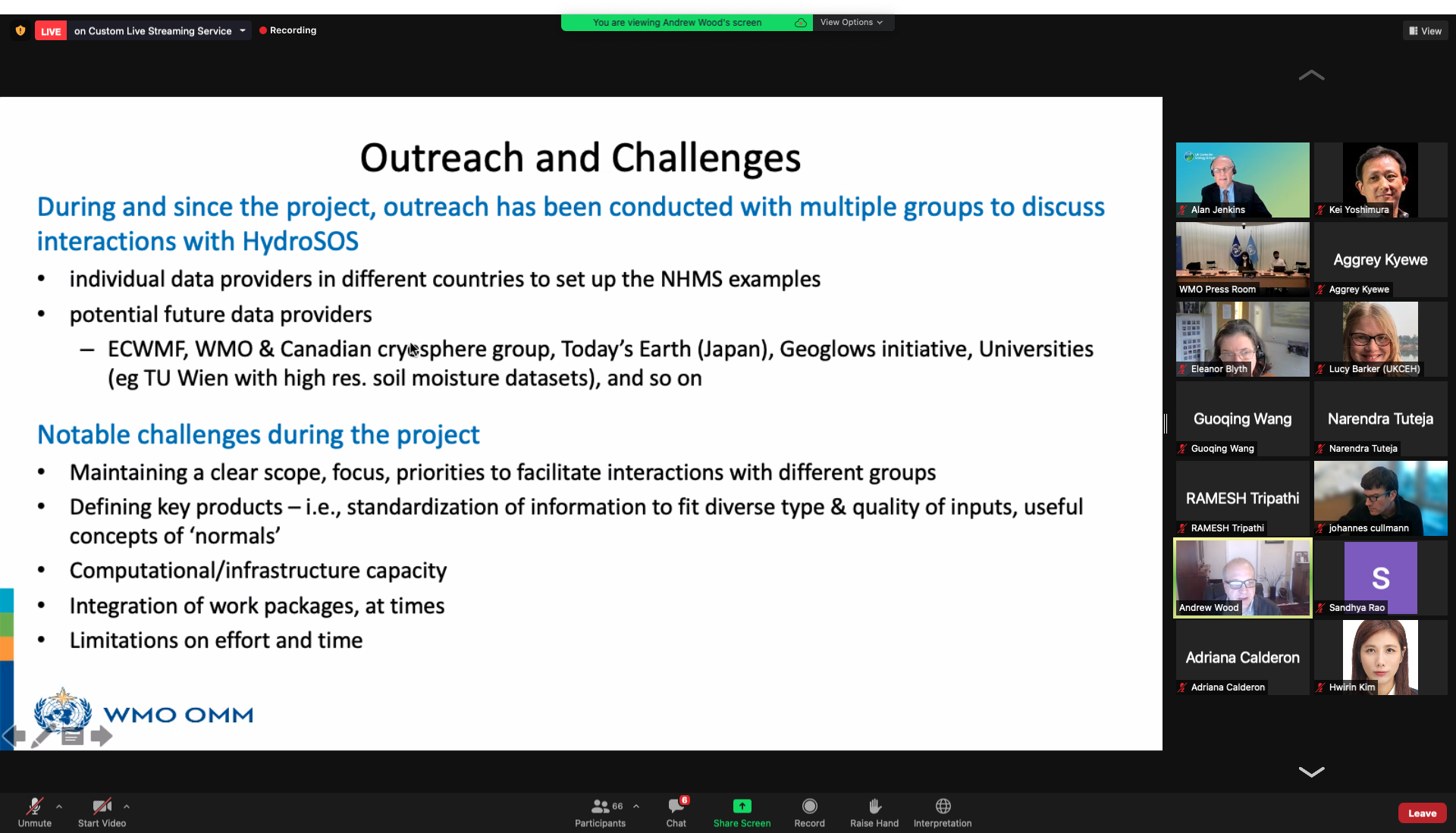The width and height of the screenshot is (1456, 833).
Task: Open the Interpretation globe menu
Action: coord(943,813)
